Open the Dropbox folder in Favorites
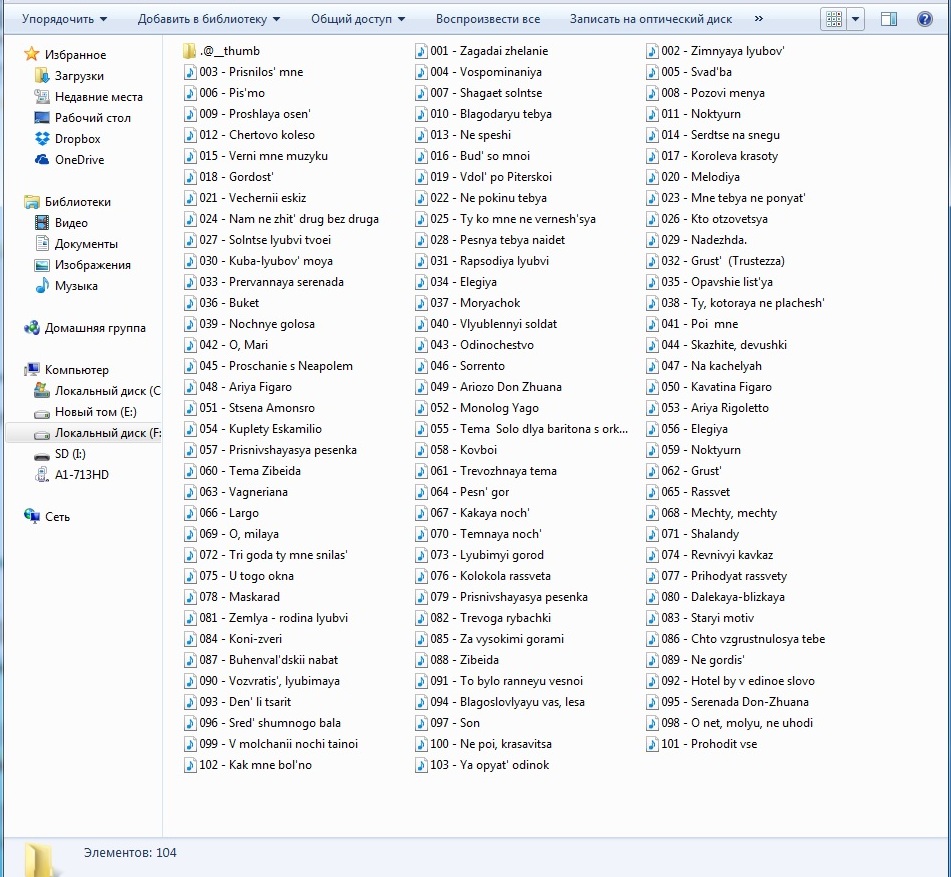Screen dimensions: 951x877 pyautogui.click(x=77, y=139)
